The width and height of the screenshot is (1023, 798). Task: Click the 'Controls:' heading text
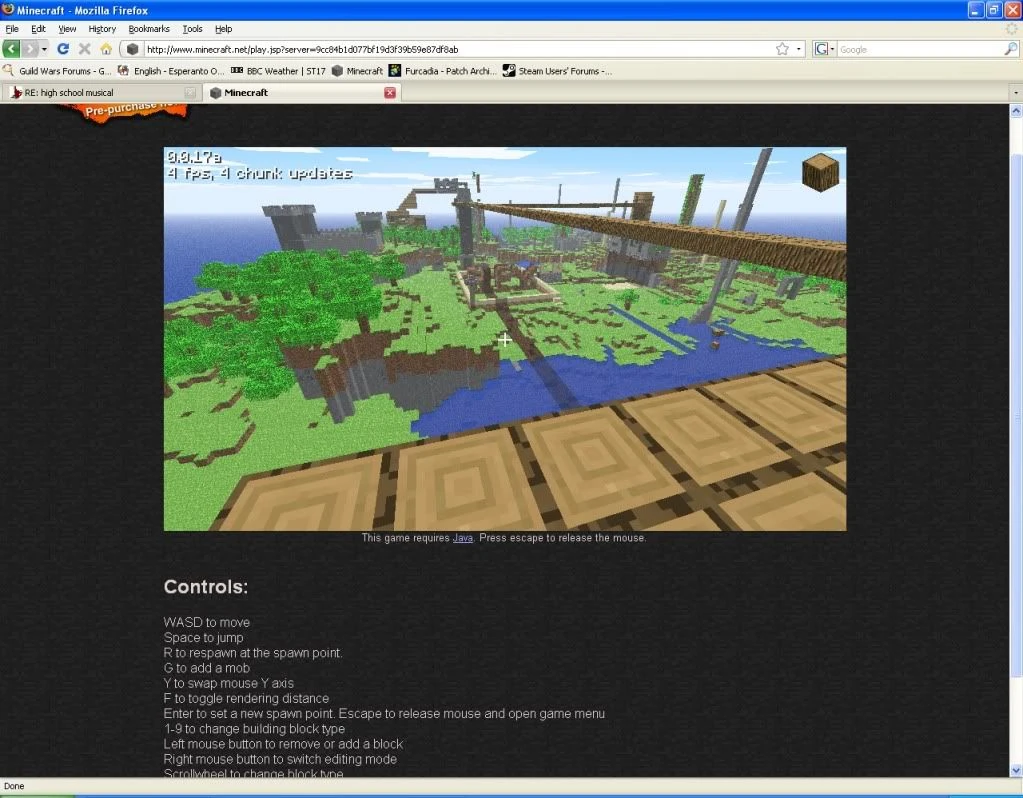point(206,587)
